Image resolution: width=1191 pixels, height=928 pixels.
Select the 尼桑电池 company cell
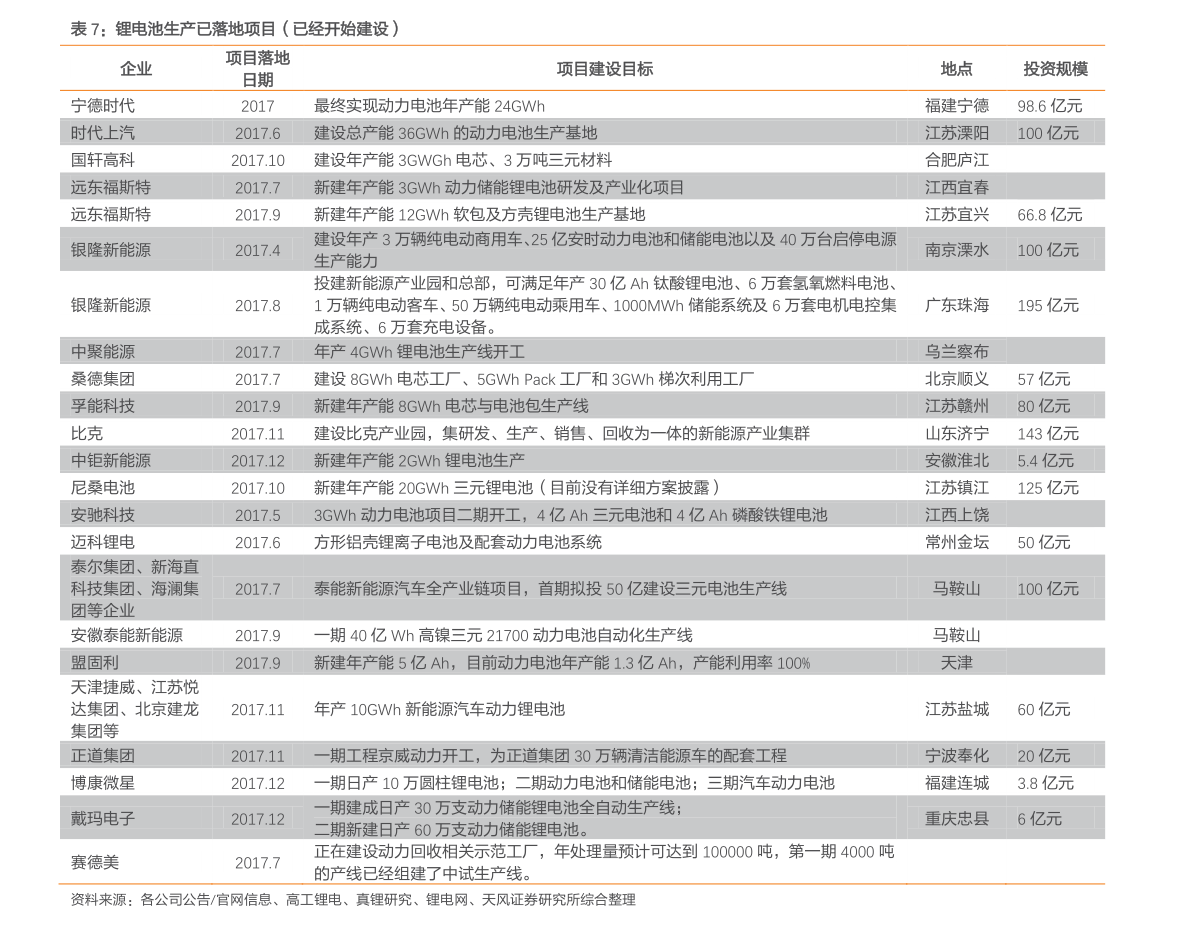pos(103,488)
